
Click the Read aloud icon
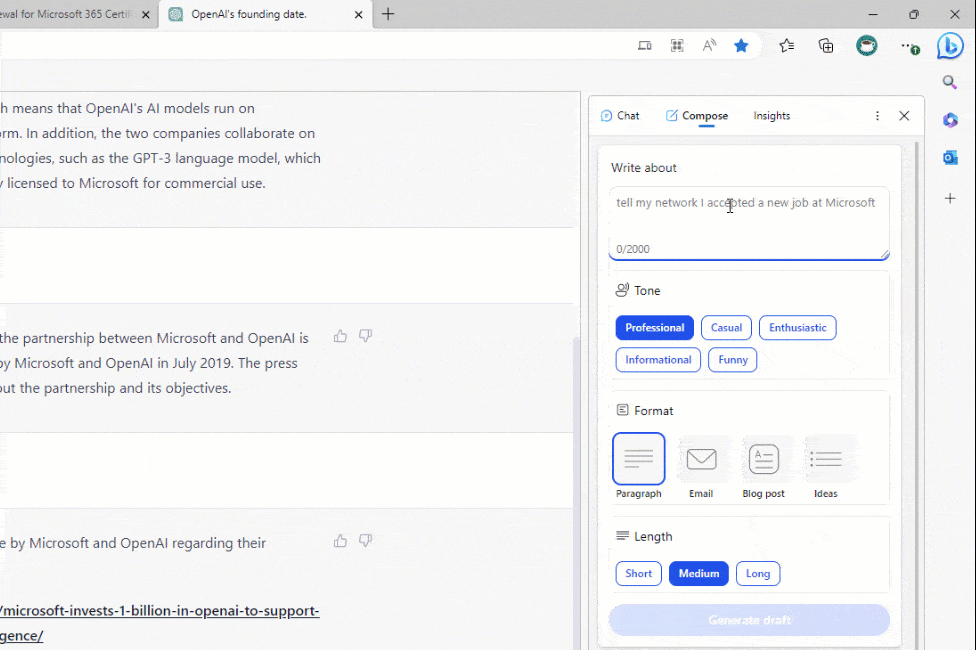(x=709, y=45)
